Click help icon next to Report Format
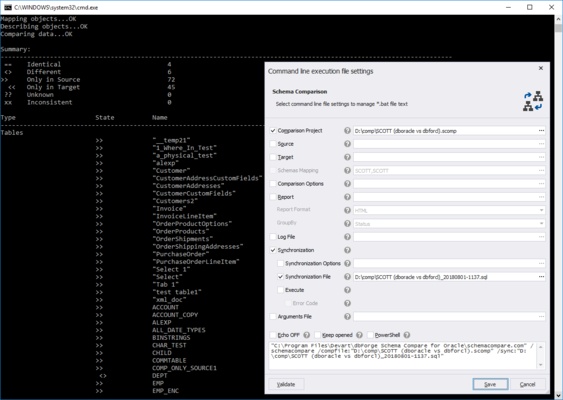This screenshot has width=563, height=400. (x=347, y=210)
